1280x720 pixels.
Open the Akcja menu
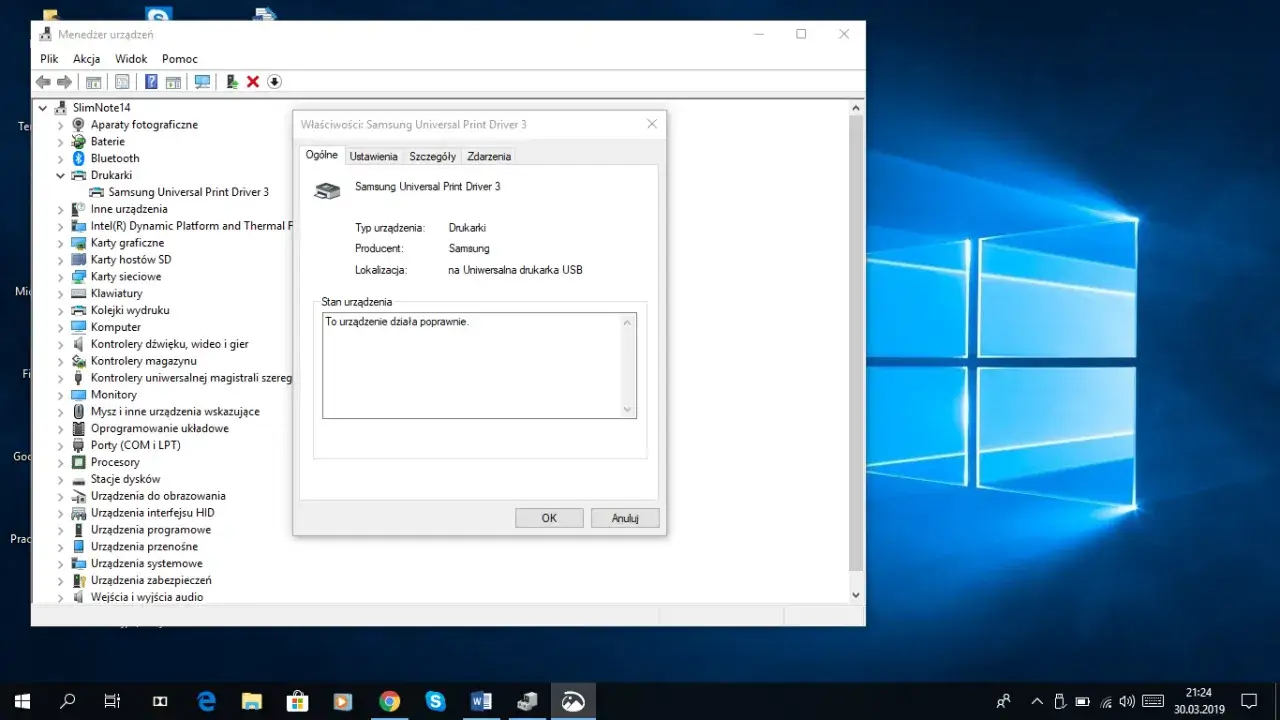[x=87, y=58]
